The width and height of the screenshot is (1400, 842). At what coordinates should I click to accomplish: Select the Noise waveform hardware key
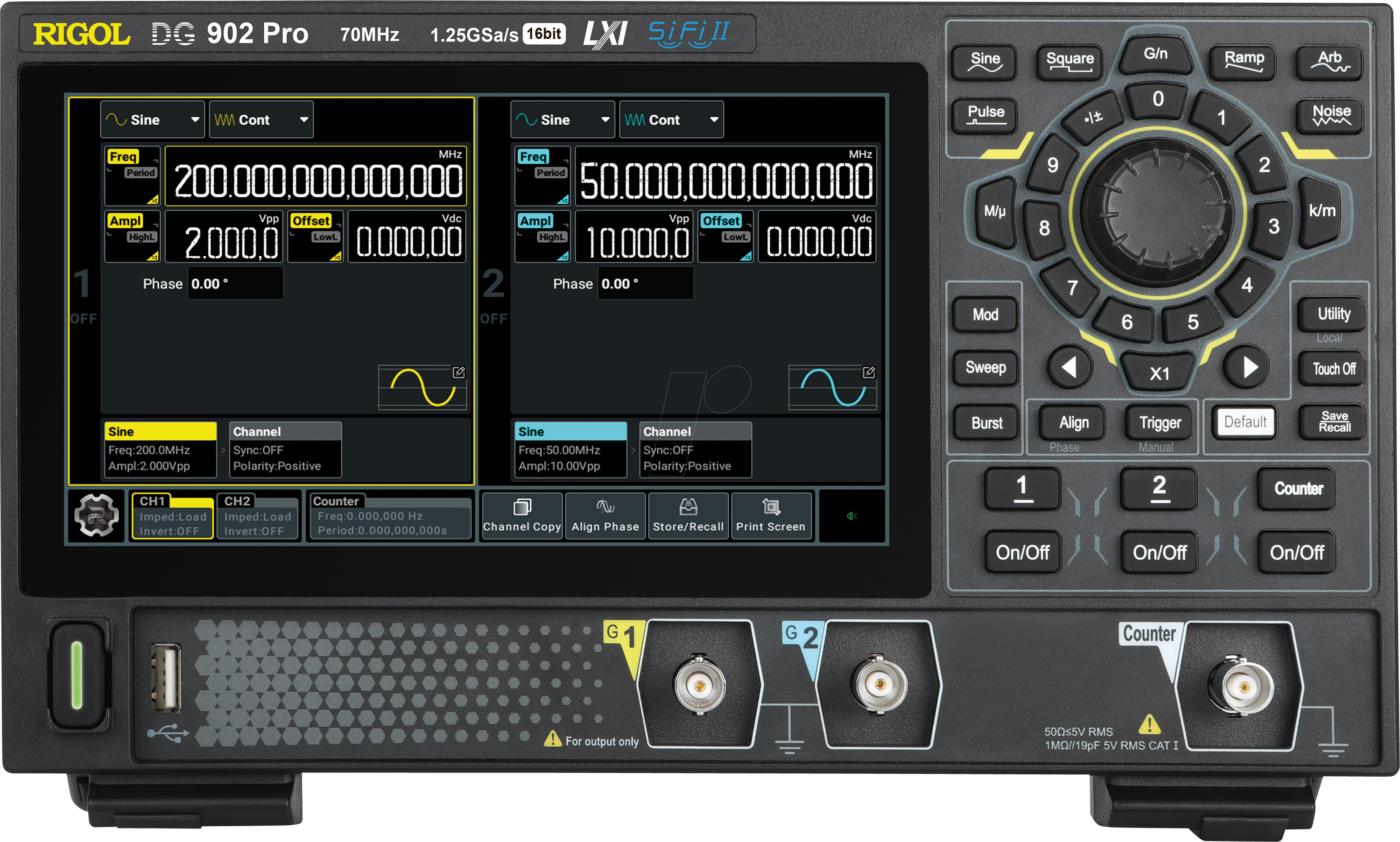[1331, 115]
